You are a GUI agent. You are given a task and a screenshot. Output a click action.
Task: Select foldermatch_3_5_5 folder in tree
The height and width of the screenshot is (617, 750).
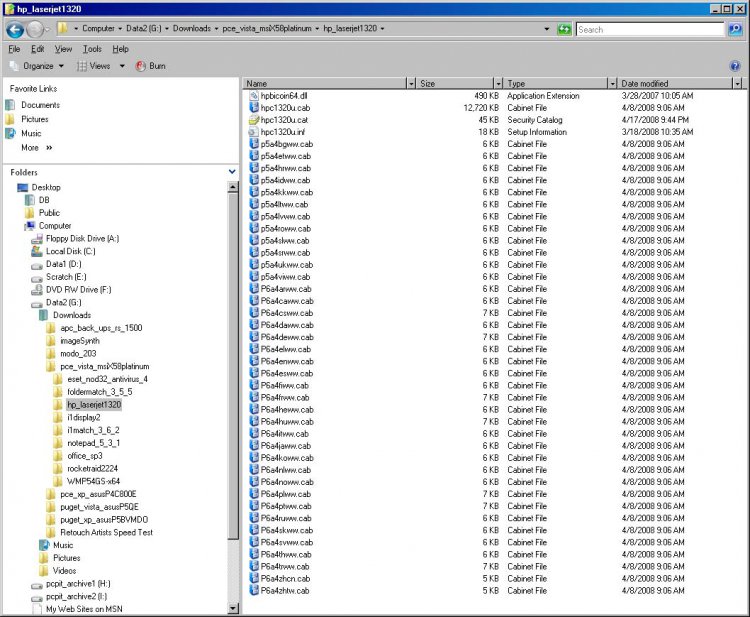(x=99, y=392)
